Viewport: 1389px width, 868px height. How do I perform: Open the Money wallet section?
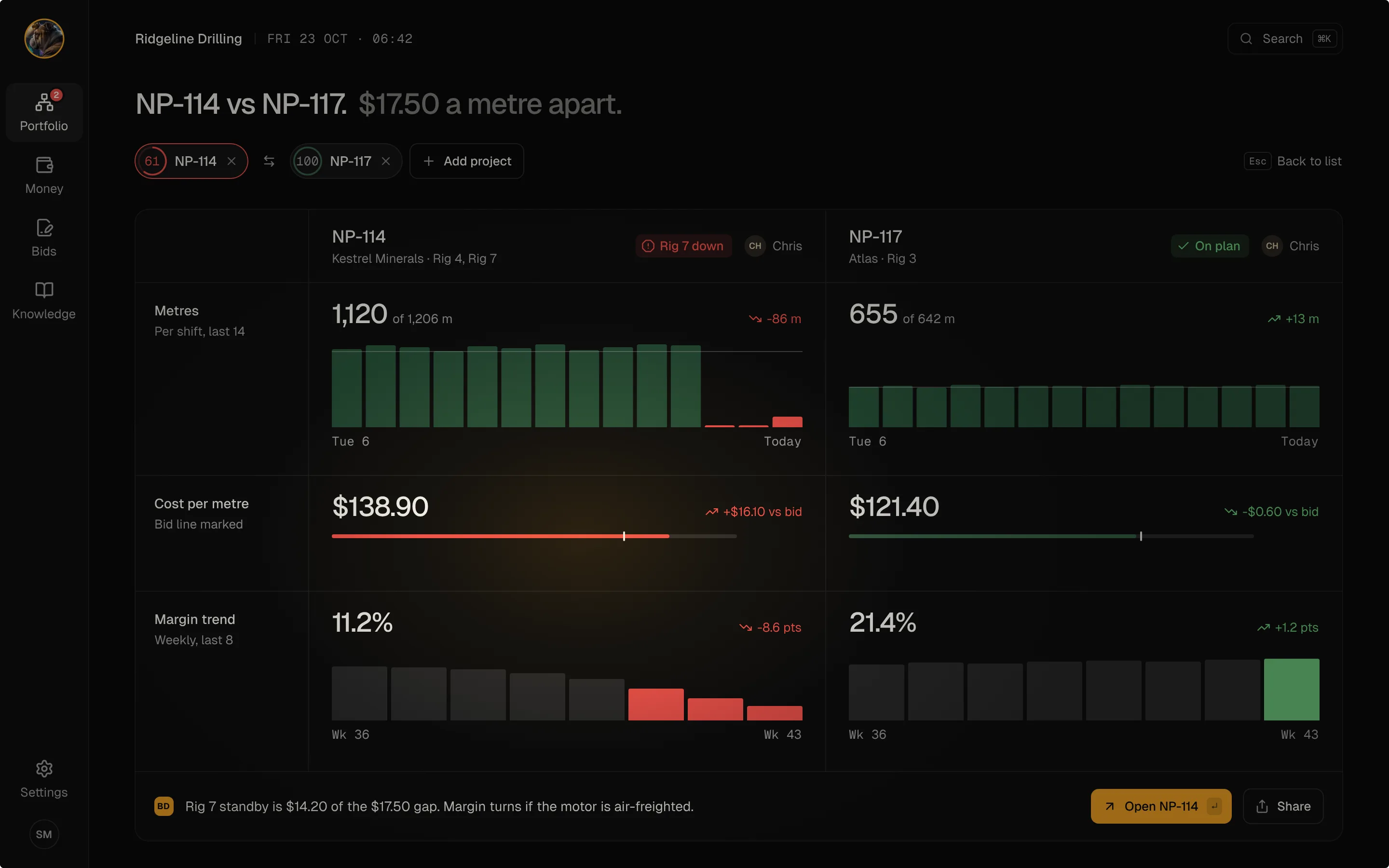click(x=44, y=175)
